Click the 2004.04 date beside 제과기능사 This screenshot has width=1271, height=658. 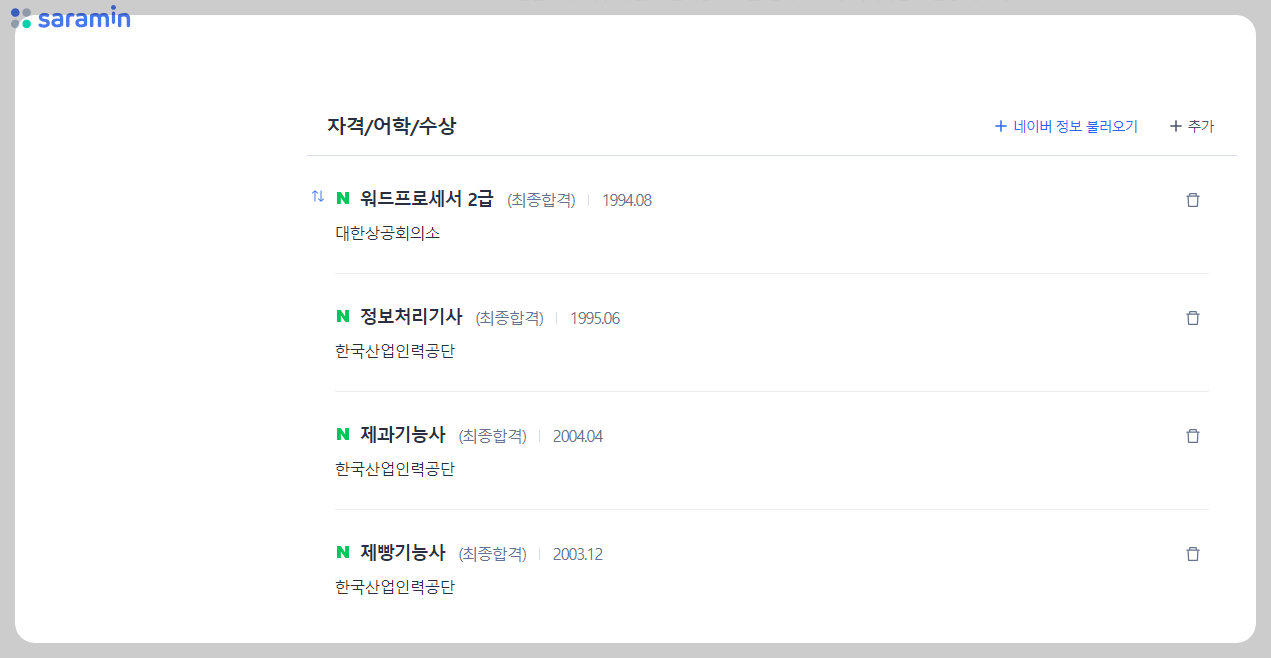coord(576,435)
